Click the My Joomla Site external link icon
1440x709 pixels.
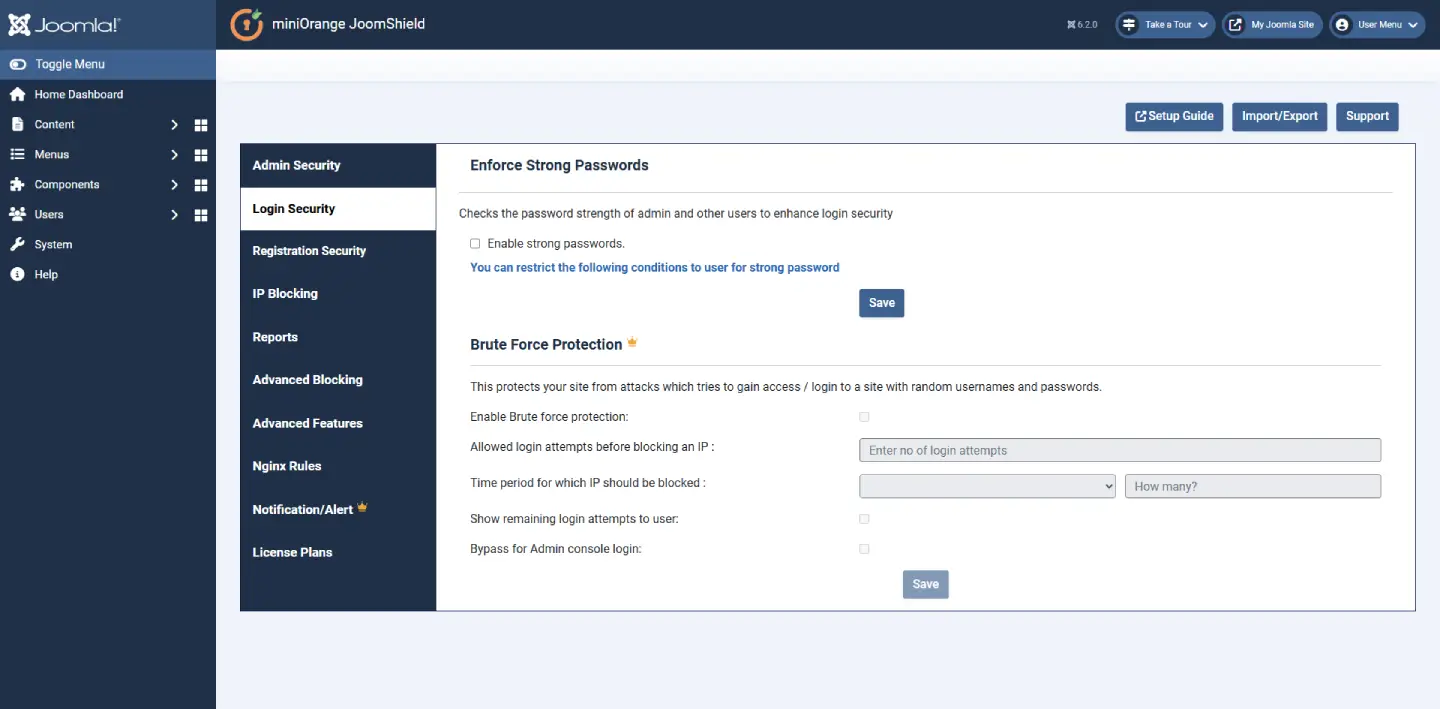coord(1236,25)
